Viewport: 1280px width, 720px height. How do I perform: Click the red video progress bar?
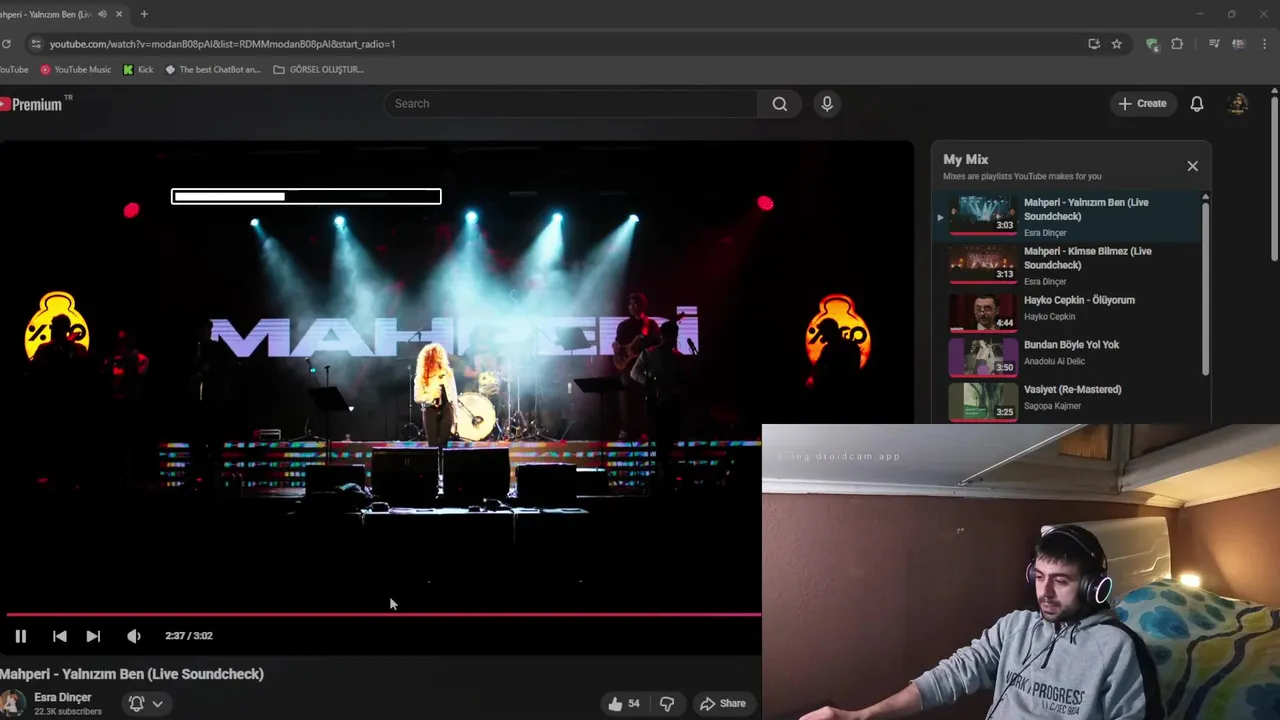(x=383, y=614)
